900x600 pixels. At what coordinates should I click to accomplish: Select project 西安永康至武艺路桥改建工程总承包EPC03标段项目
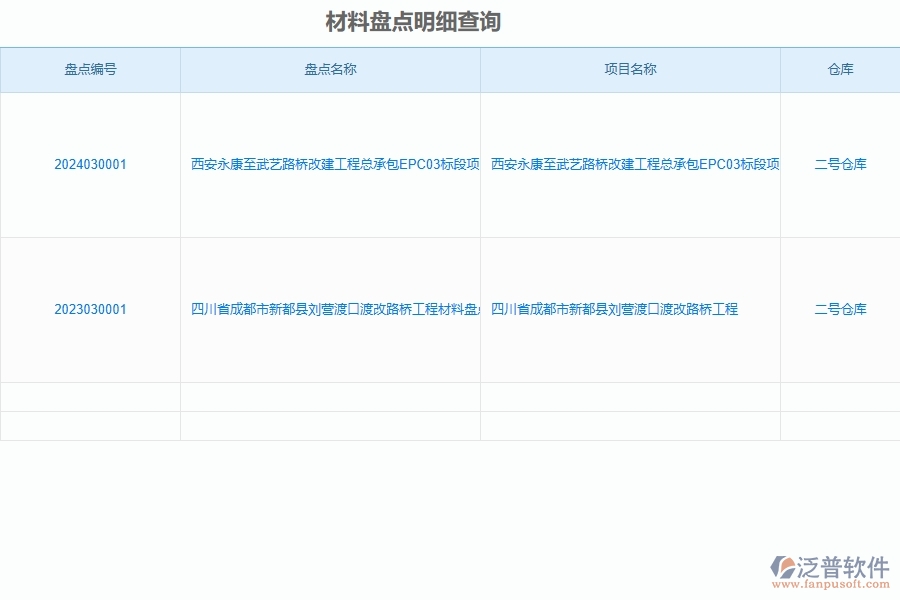pos(630,165)
